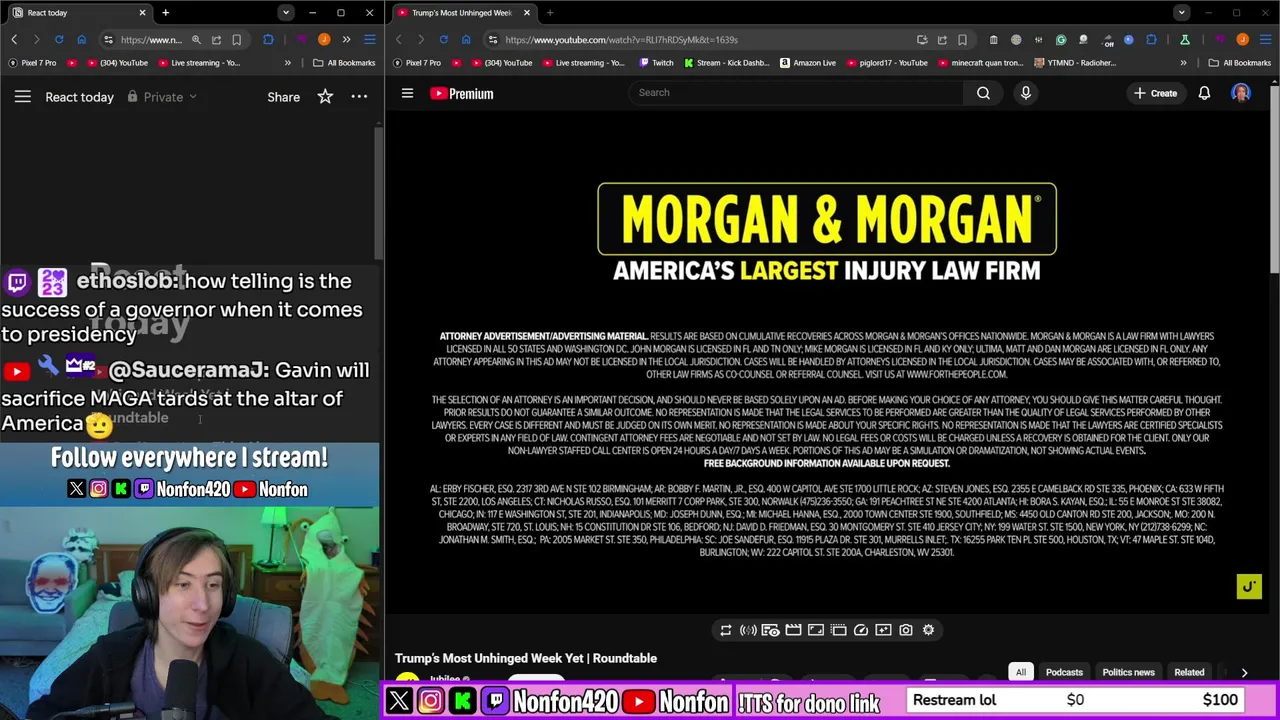This screenshot has width=1280, height=720.
Task: Expand the Private page access dropdown
Action: coord(162,97)
